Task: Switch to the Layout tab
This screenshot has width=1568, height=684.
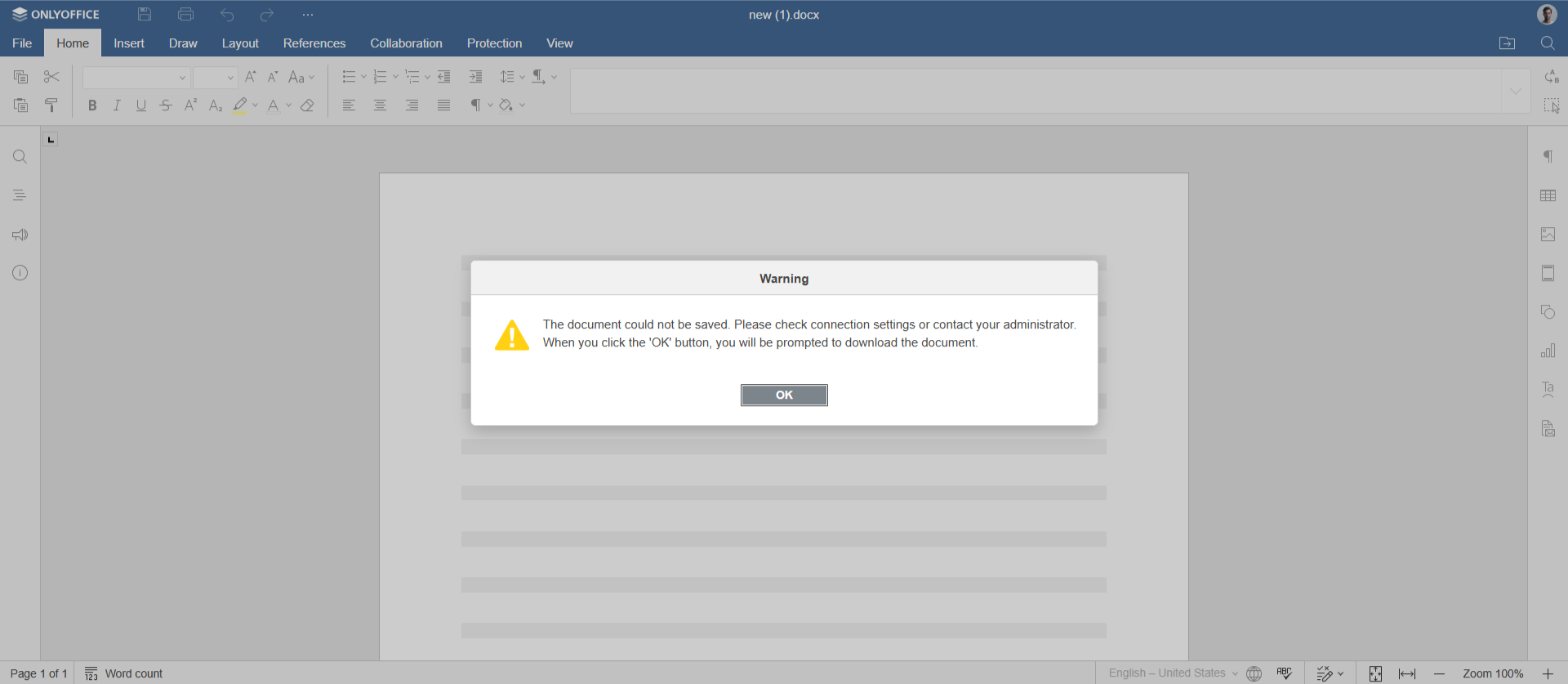Action: [x=240, y=43]
